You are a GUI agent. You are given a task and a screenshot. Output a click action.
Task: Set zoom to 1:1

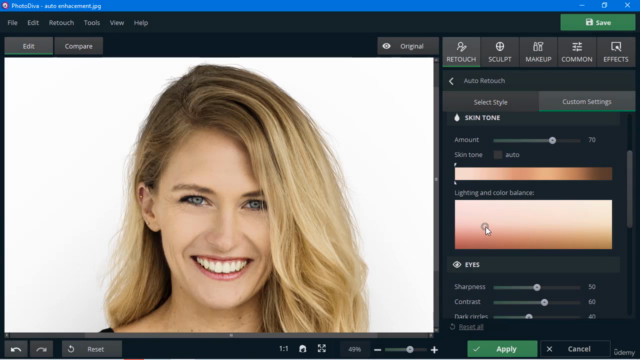(284, 349)
